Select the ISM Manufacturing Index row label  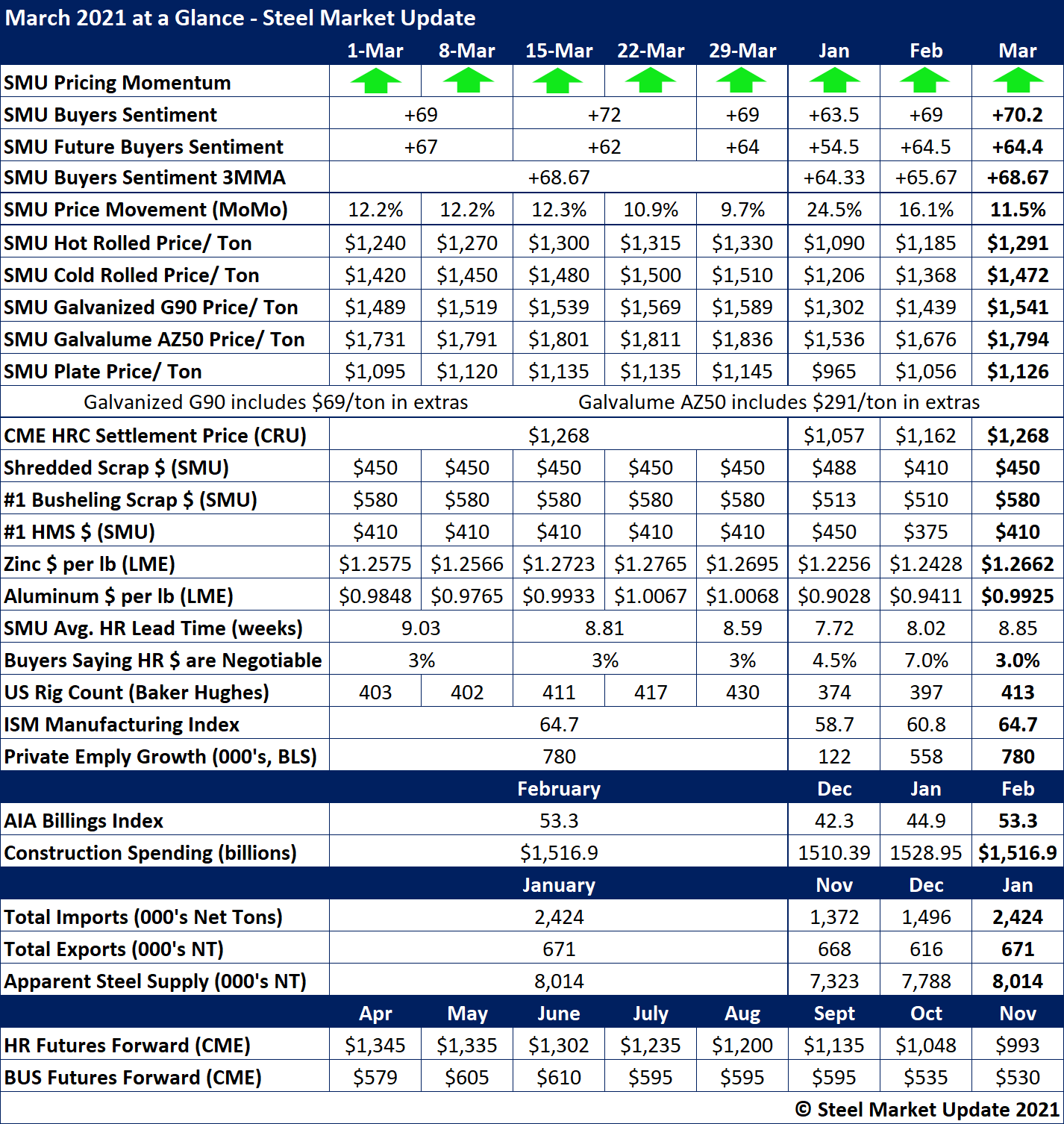122,725
